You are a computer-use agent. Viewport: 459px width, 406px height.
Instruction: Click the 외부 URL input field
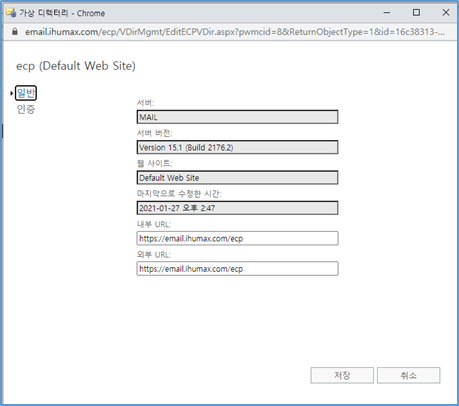(x=237, y=269)
